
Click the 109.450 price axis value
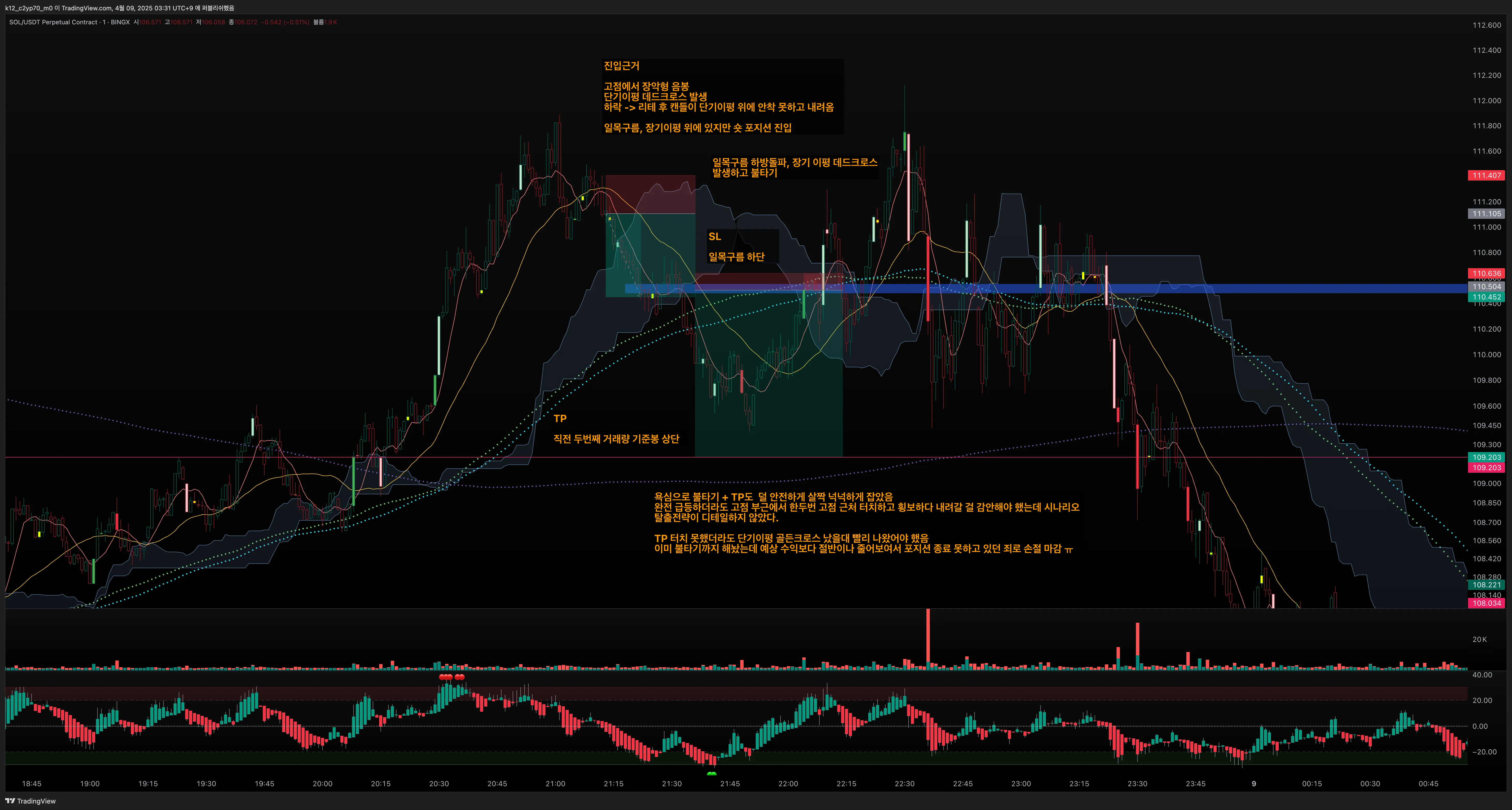tap(1486, 425)
